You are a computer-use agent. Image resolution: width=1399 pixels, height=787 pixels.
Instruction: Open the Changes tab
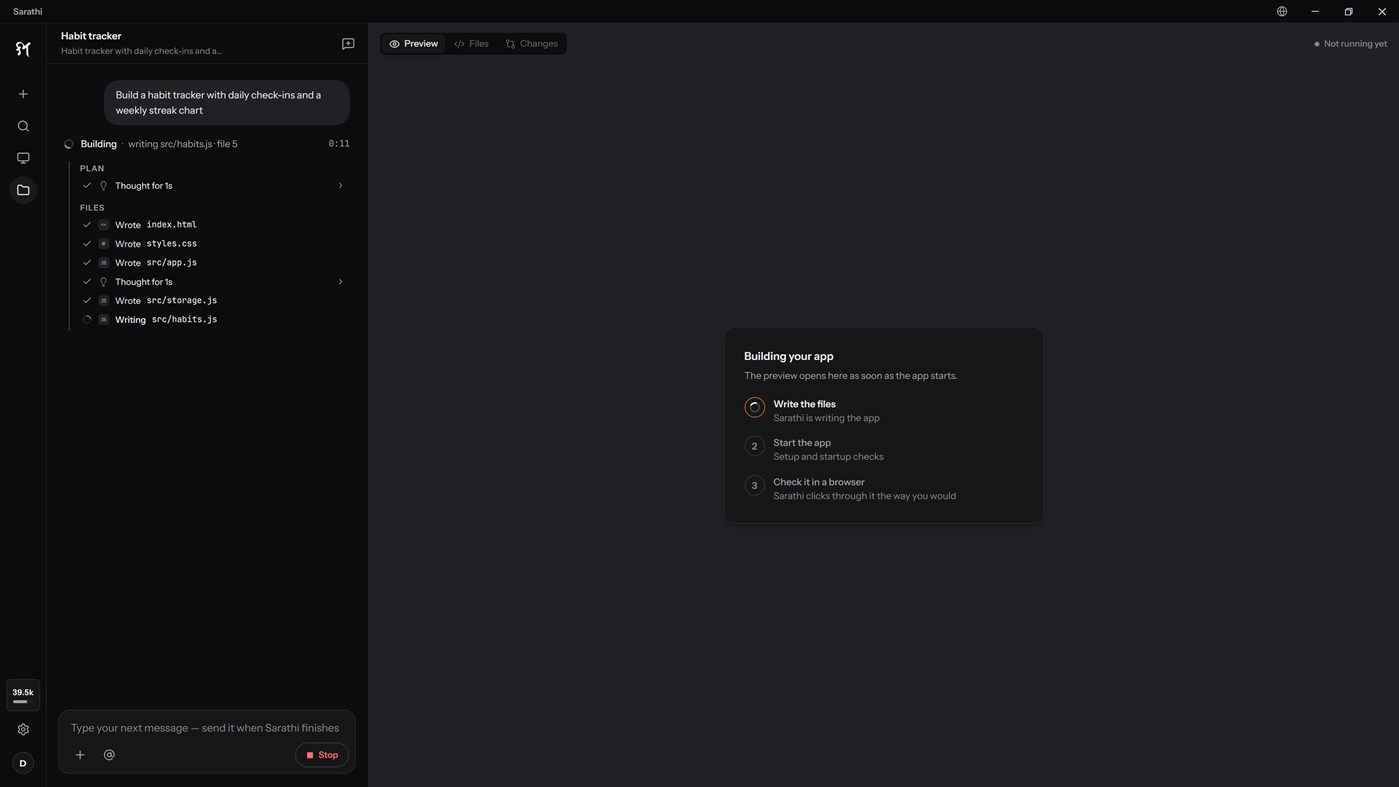coord(532,44)
